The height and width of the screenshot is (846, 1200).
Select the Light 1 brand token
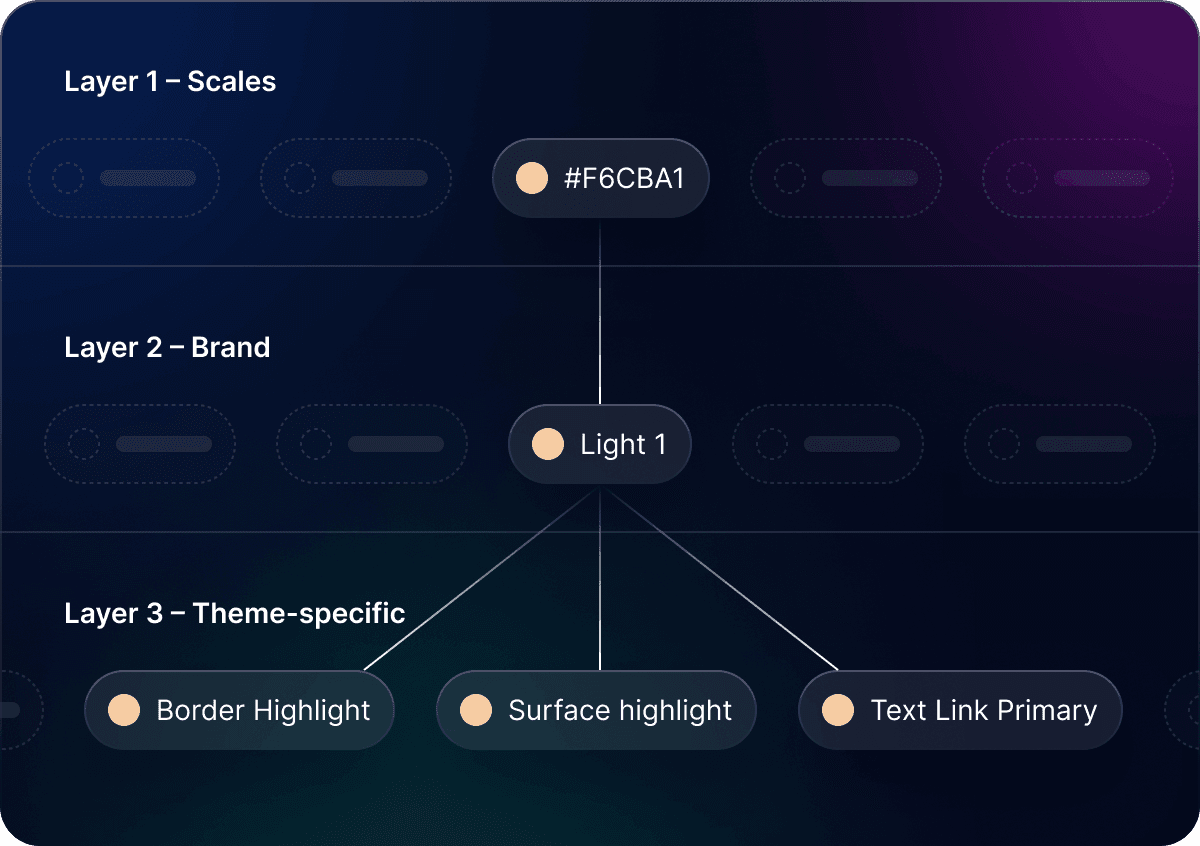600,445
